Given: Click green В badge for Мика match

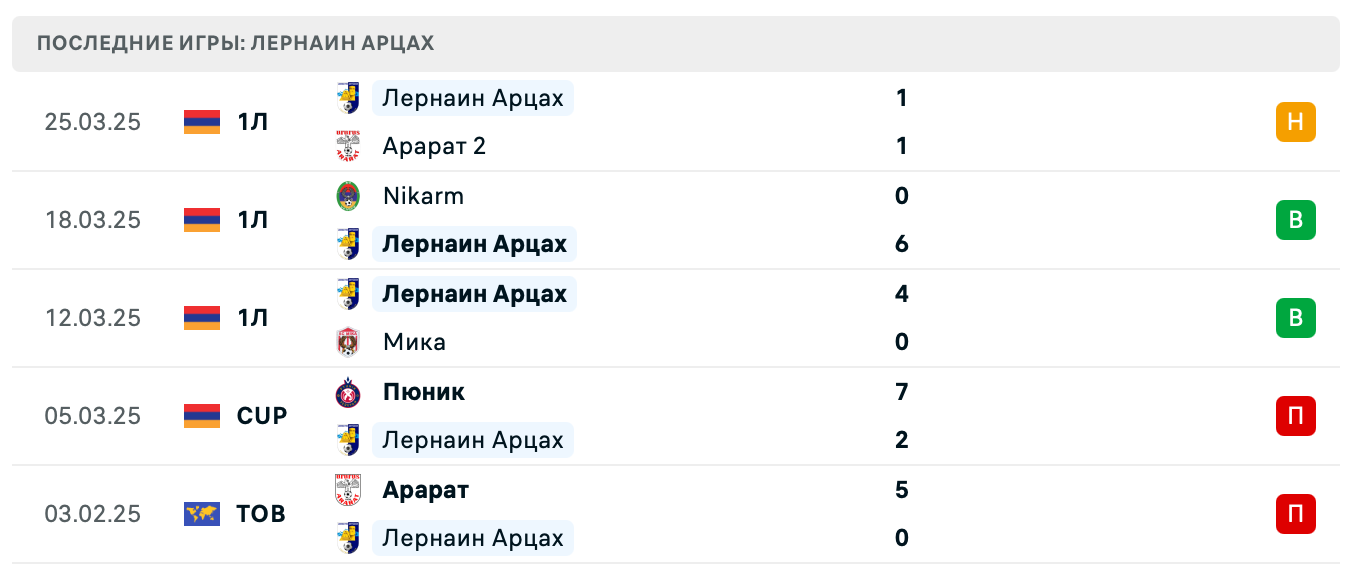Looking at the screenshot, I should 1295,318.
